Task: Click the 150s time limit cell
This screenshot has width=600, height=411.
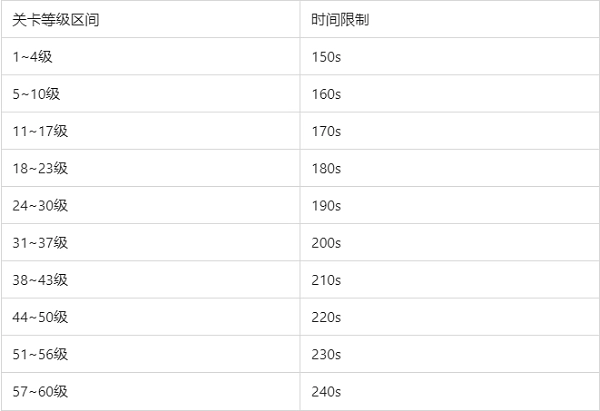Action: click(x=327, y=56)
